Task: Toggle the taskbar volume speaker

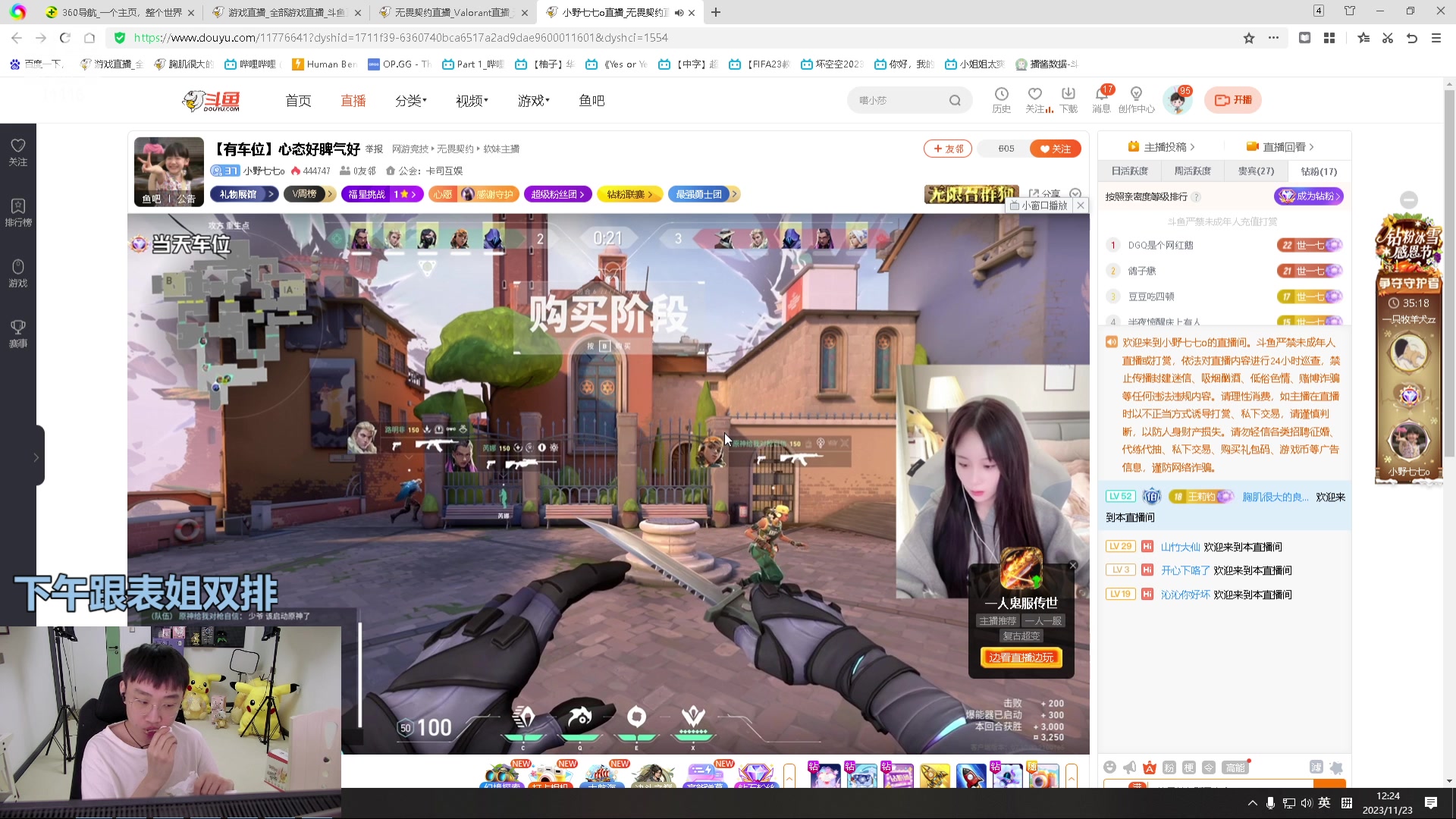Action: point(1306,803)
